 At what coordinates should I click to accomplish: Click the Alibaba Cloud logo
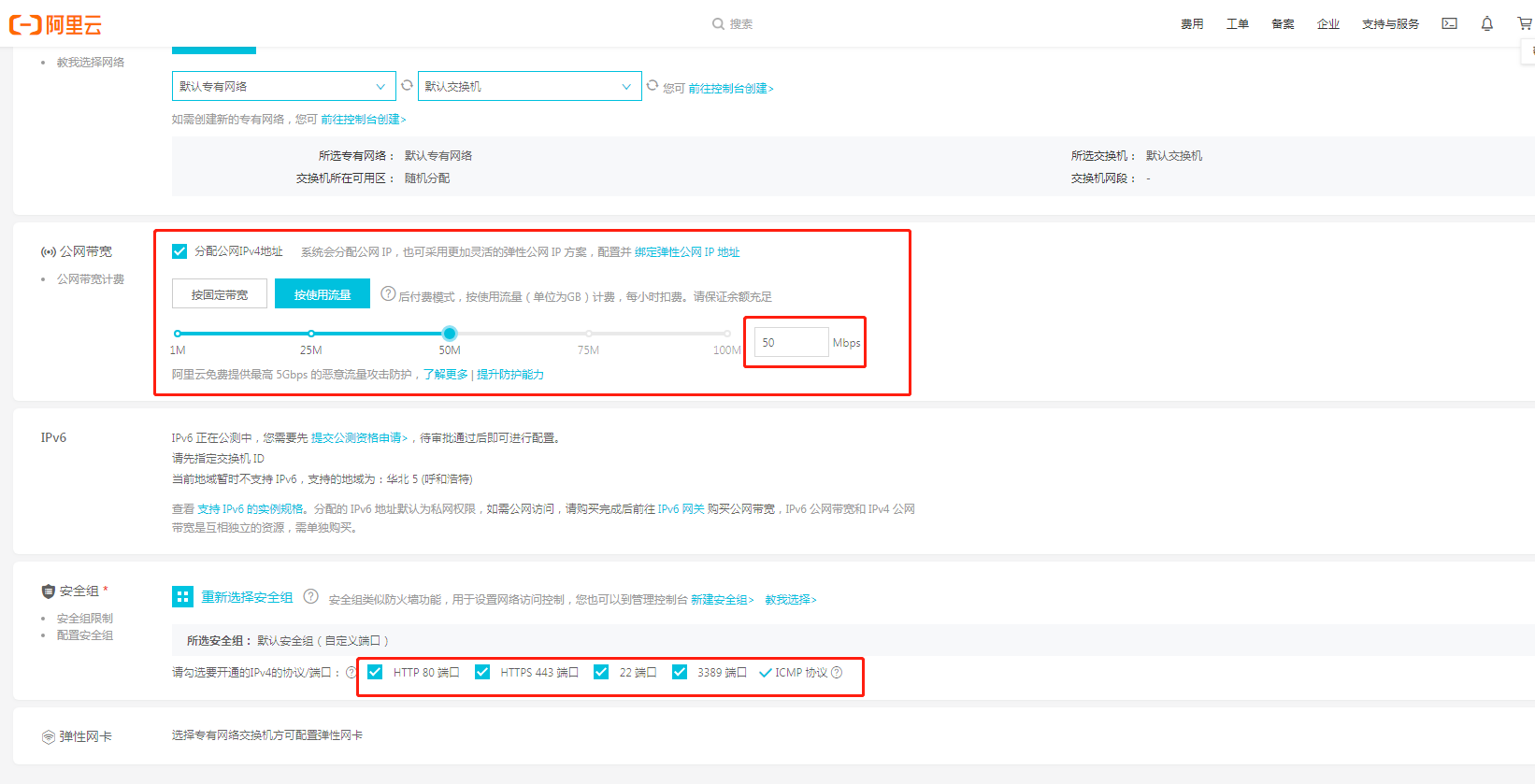[56, 25]
